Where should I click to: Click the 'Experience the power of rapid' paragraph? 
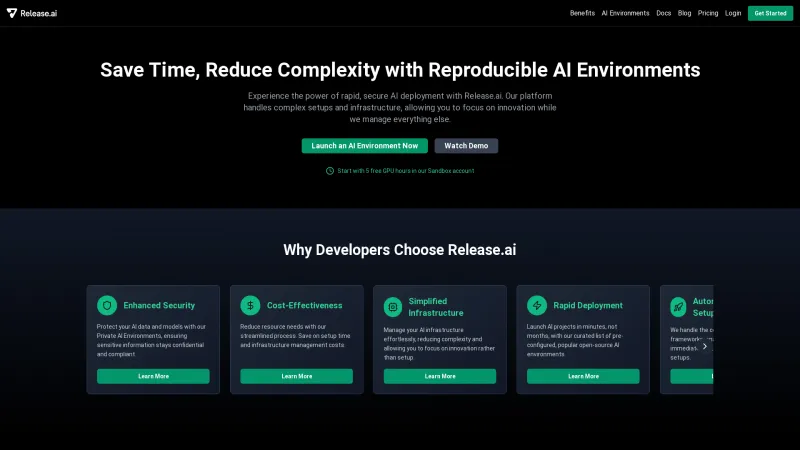(x=400, y=108)
